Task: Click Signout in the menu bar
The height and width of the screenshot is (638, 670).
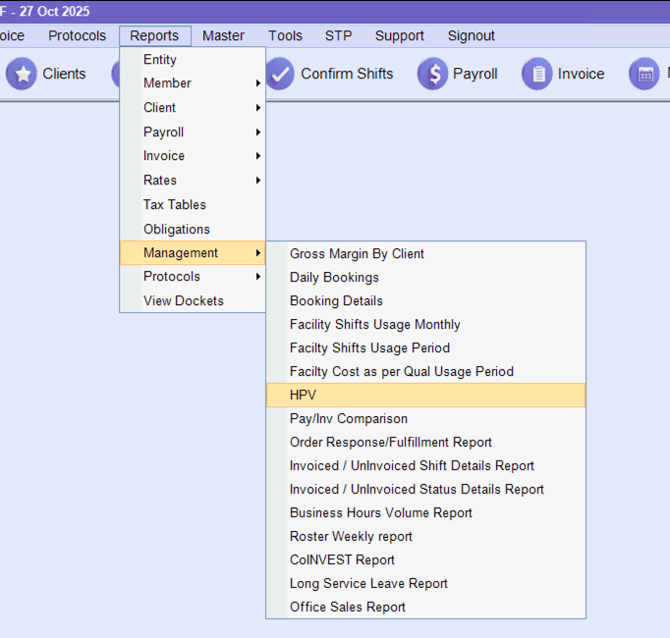Action: pyautogui.click(x=471, y=35)
